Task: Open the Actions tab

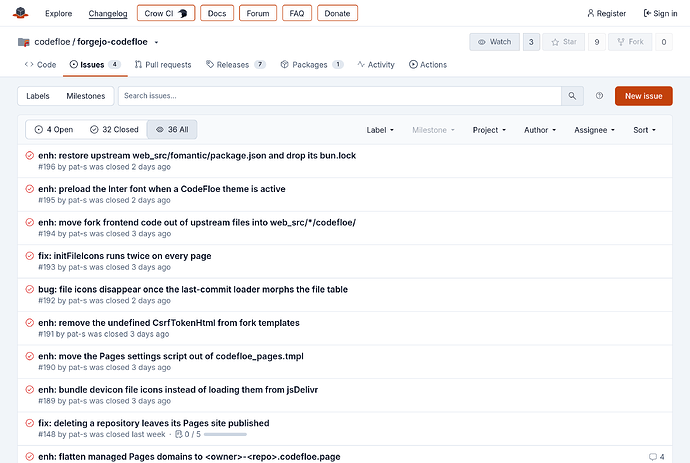Action: 428,65
